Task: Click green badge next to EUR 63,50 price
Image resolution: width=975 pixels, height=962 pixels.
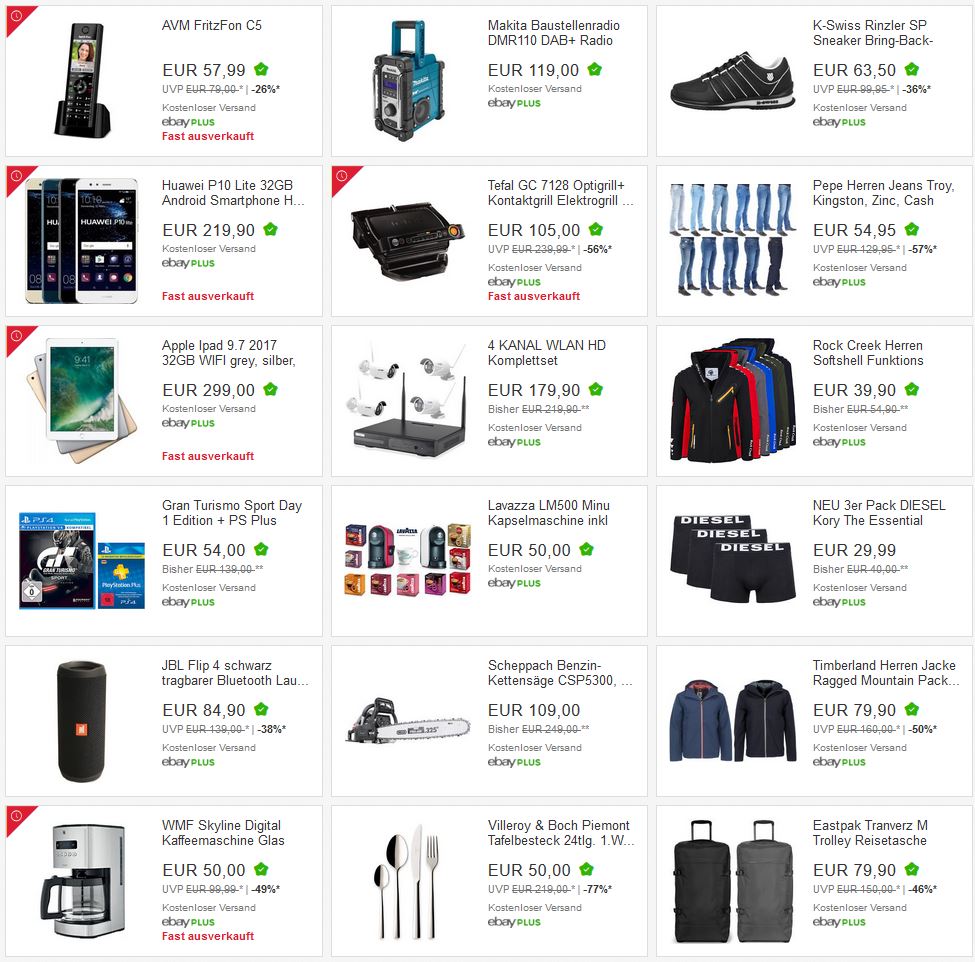Action: coord(912,70)
